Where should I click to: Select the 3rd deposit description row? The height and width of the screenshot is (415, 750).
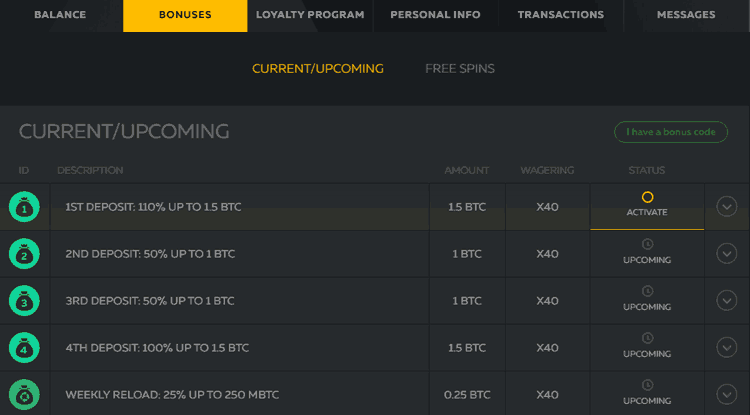coord(240,301)
